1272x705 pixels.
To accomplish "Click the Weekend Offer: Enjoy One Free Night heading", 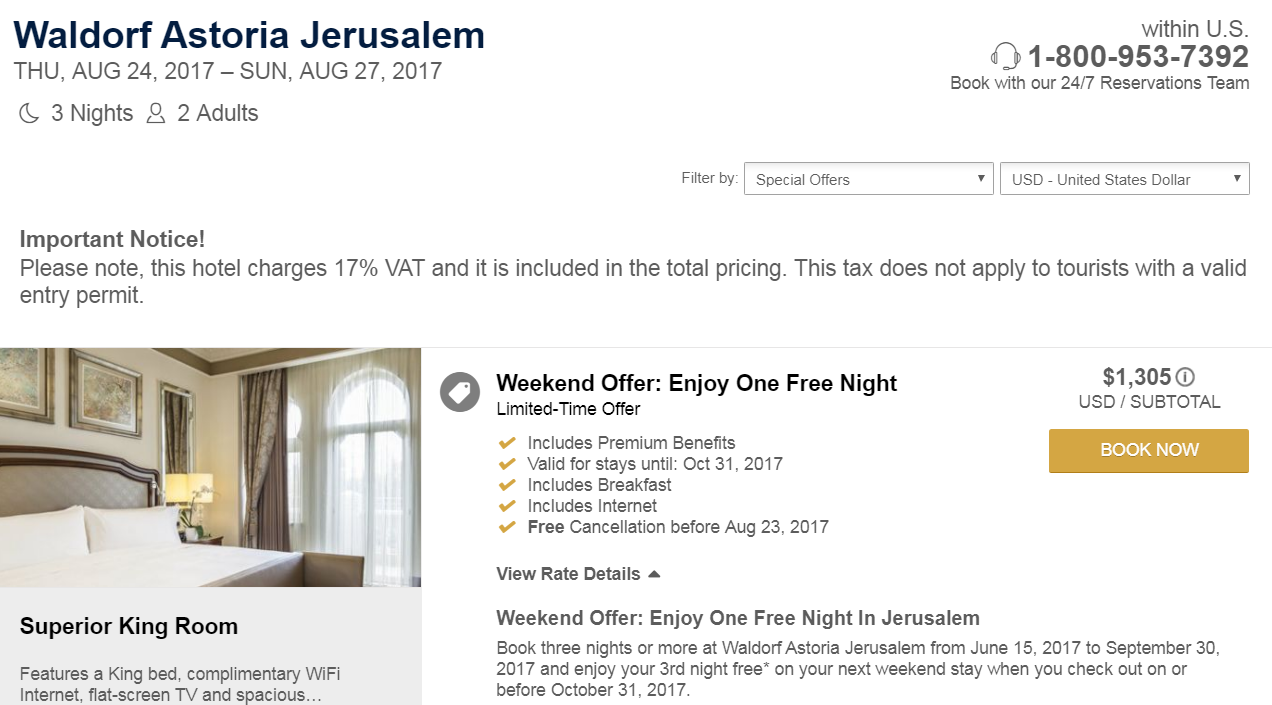I will click(x=696, y=383).
